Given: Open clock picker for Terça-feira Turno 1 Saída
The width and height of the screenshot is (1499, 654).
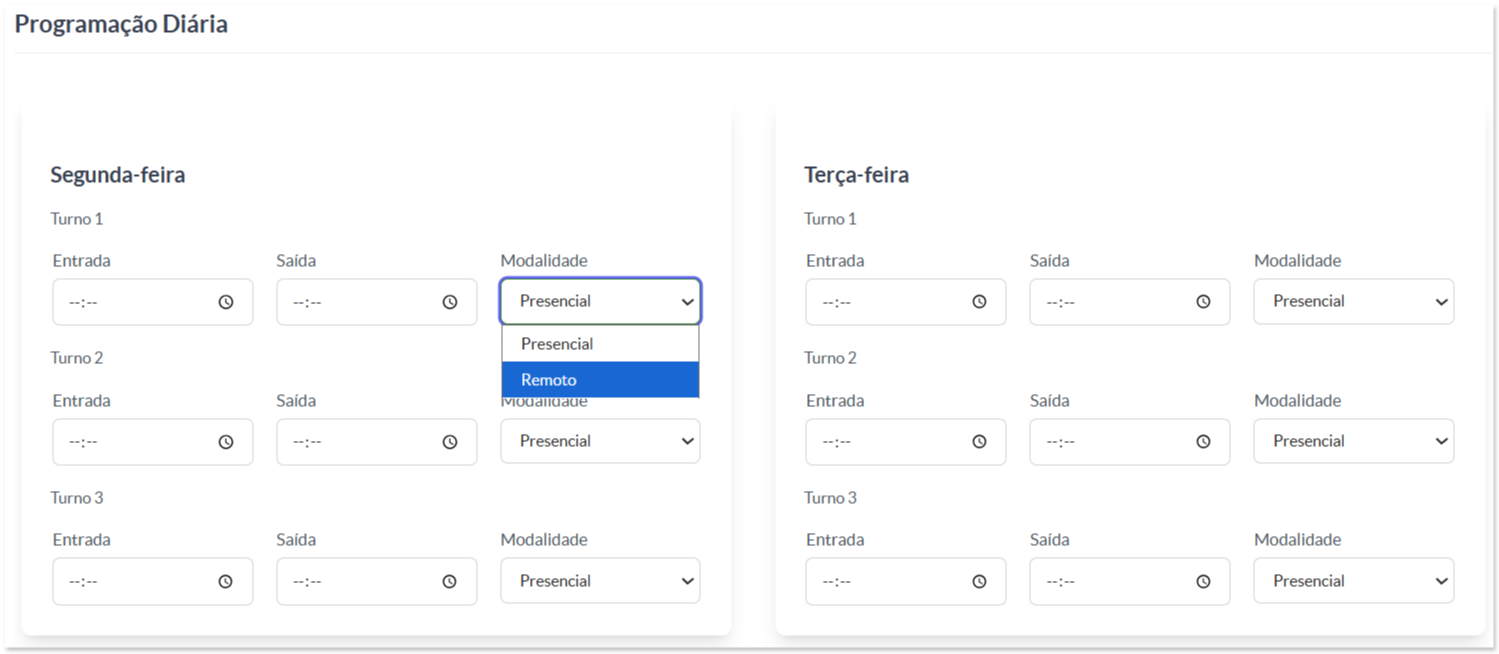Looking at the screenshot, I should coord(1204,302).
